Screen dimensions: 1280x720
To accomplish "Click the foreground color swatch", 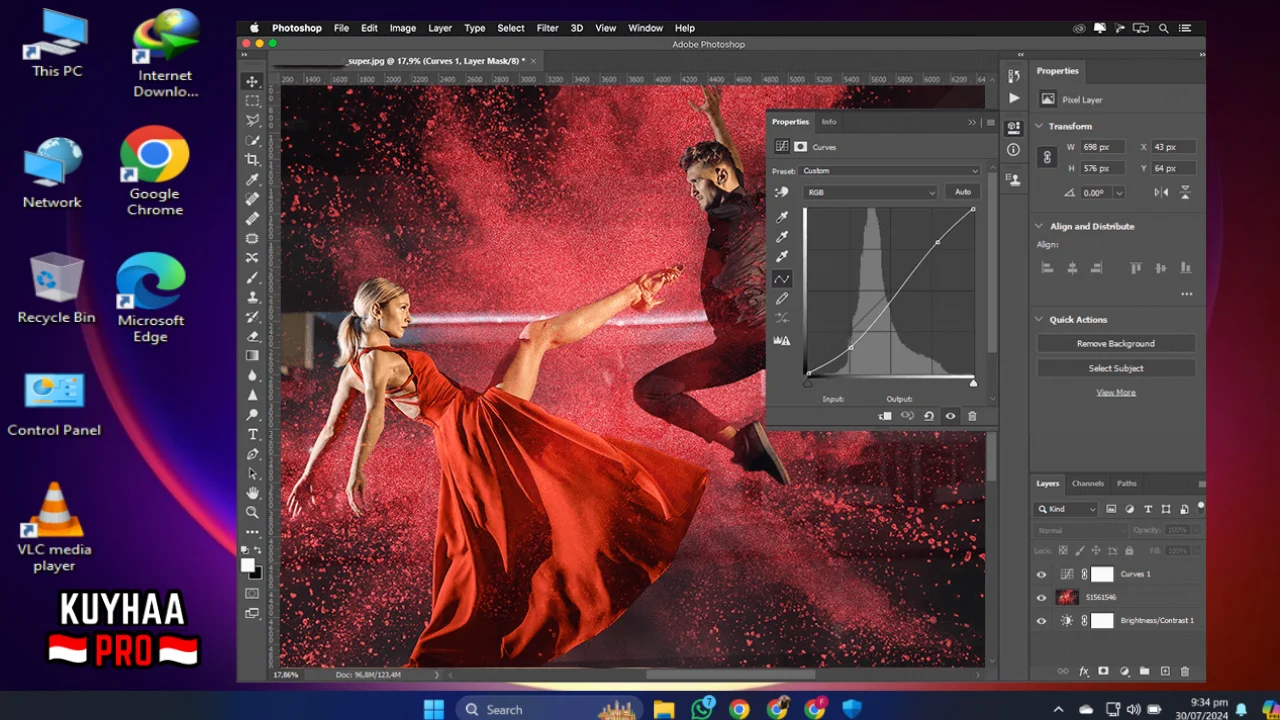I will 248,565.
